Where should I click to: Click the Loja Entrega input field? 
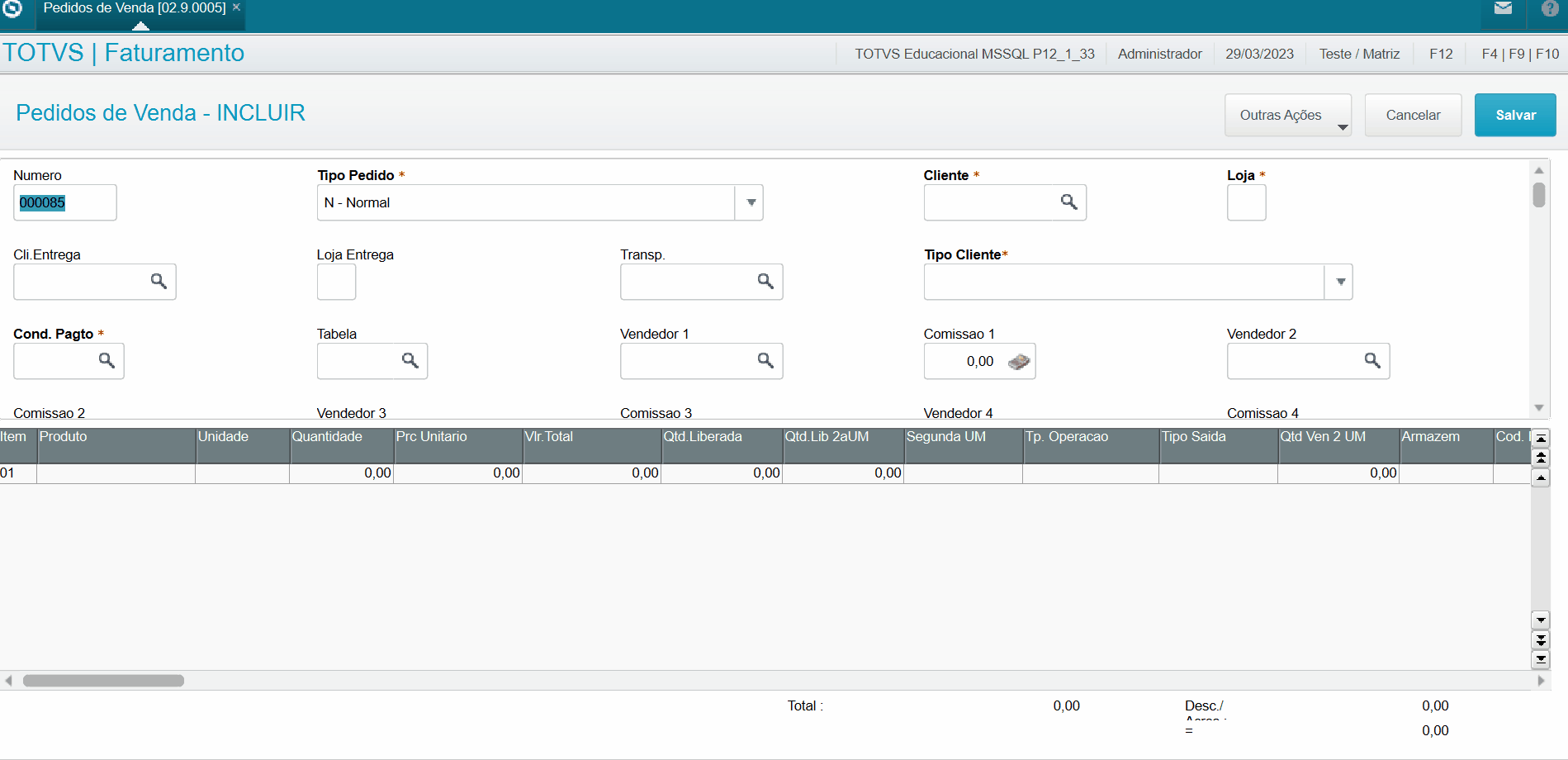pos(336,282)
